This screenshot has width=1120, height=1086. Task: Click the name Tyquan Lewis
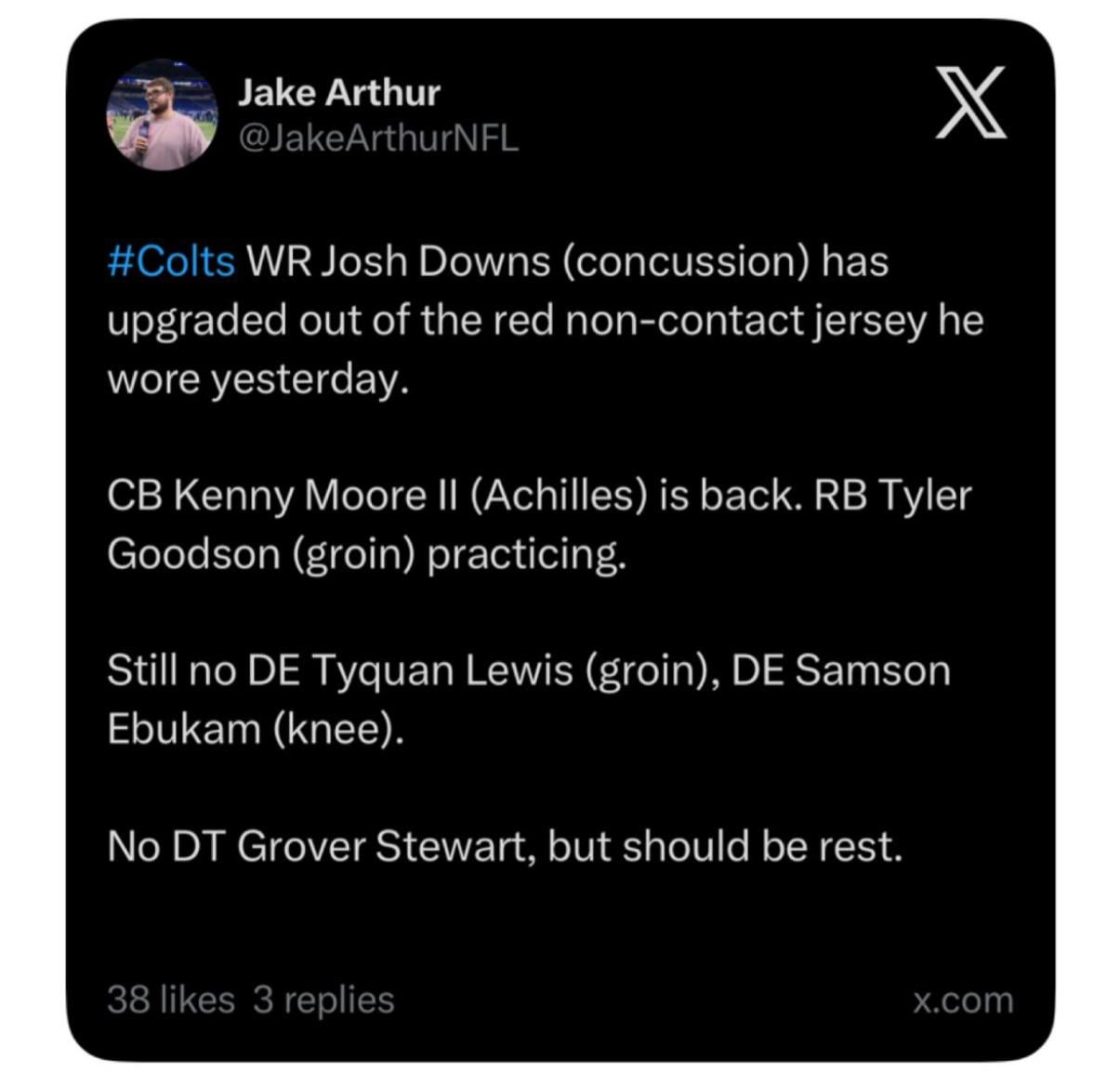[x=441, y=670]
